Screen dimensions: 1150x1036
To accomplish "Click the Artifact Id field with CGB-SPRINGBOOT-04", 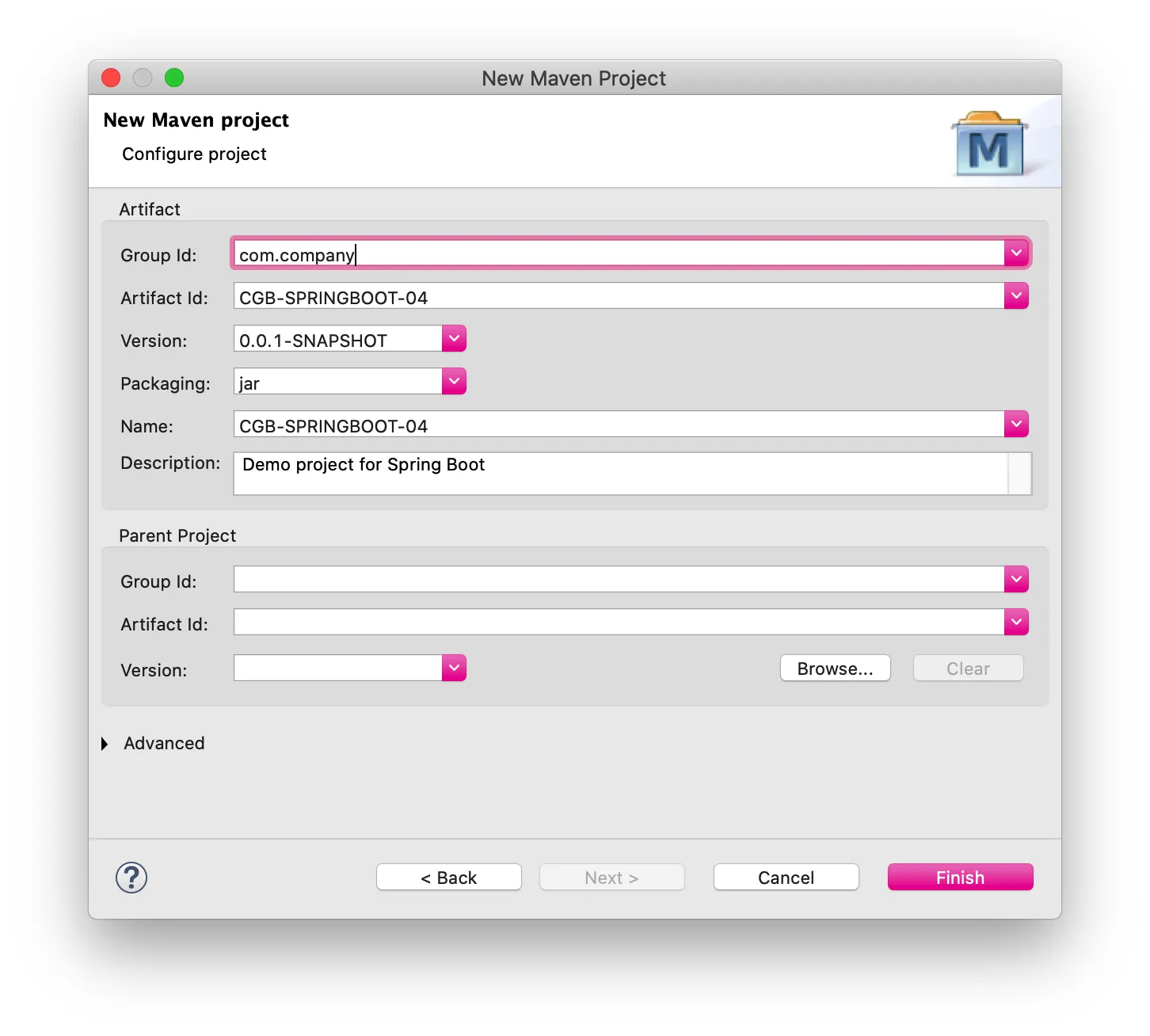I will (x=619, y=297).
